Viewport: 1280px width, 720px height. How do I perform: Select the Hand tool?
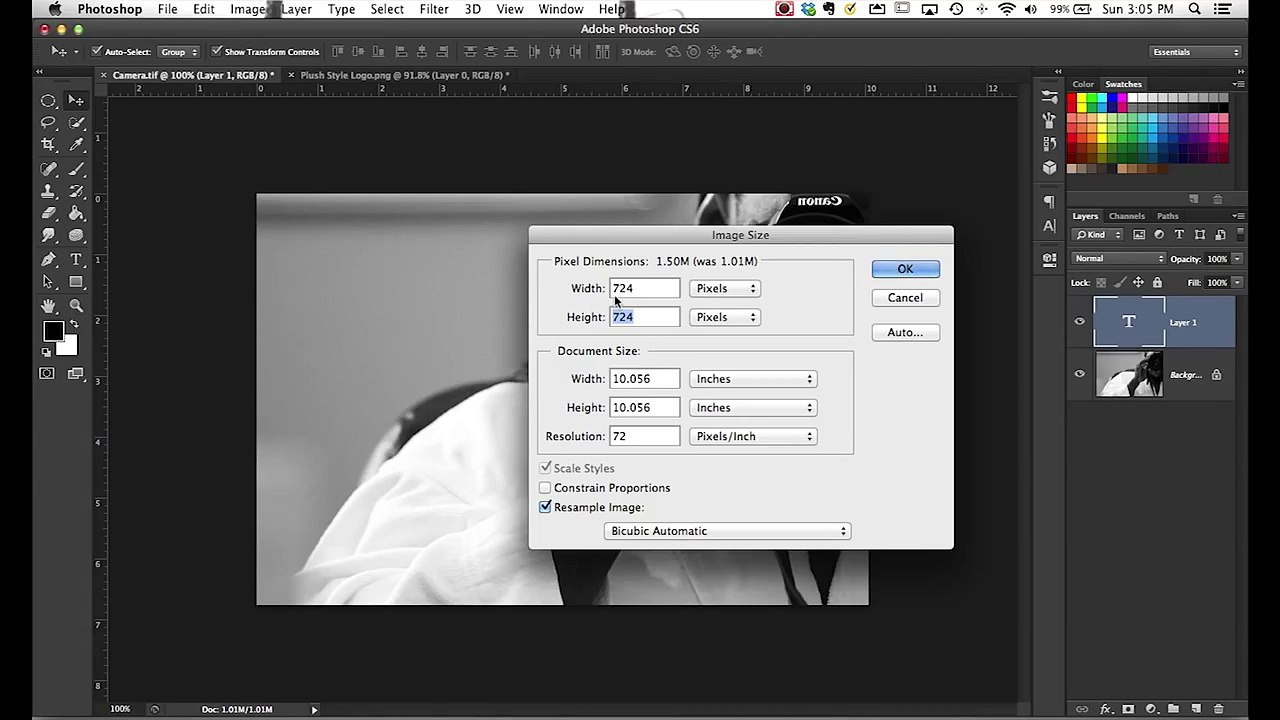click(48, 306)
